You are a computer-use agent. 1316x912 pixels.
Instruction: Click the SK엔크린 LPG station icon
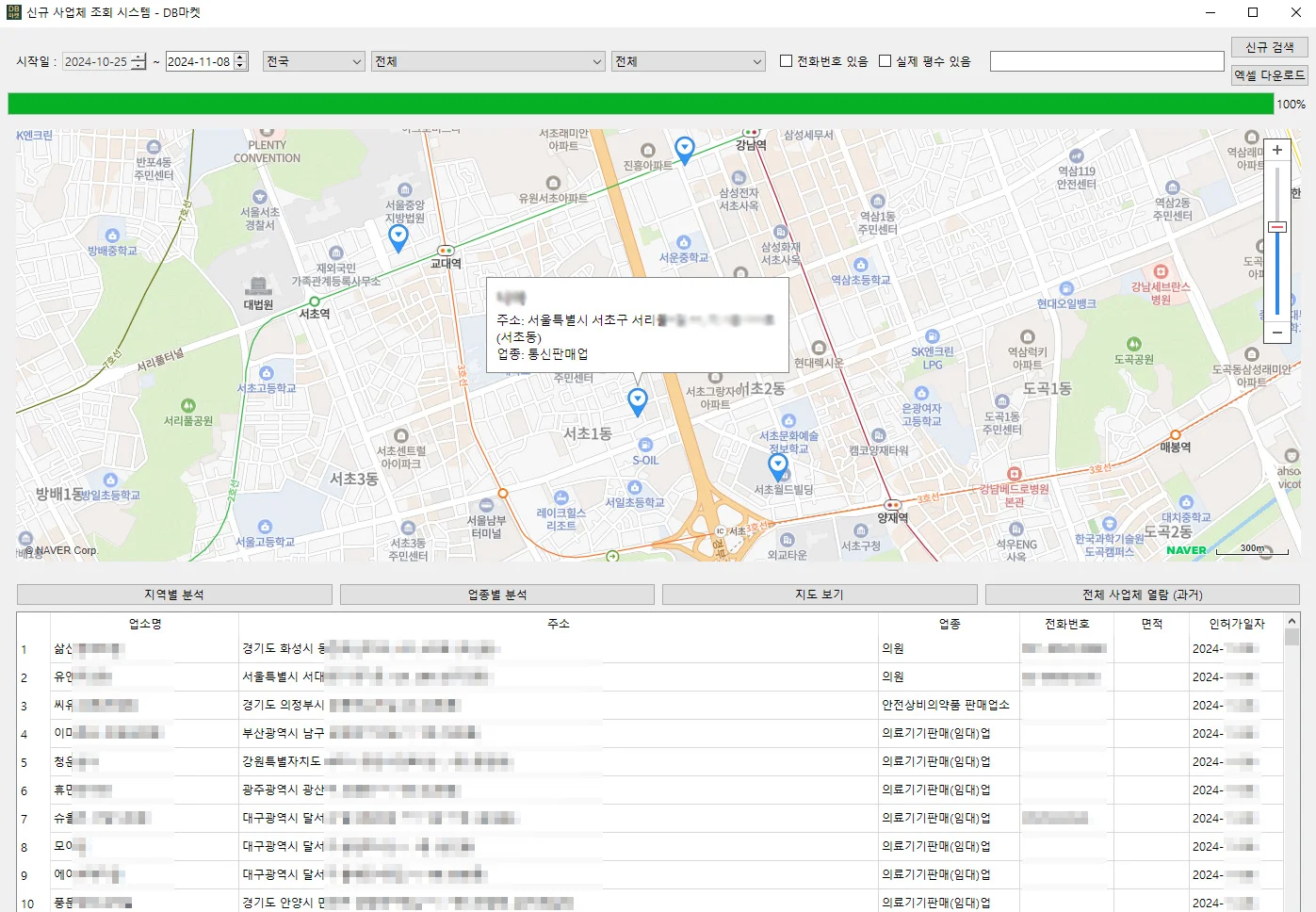tap(933, 336)
